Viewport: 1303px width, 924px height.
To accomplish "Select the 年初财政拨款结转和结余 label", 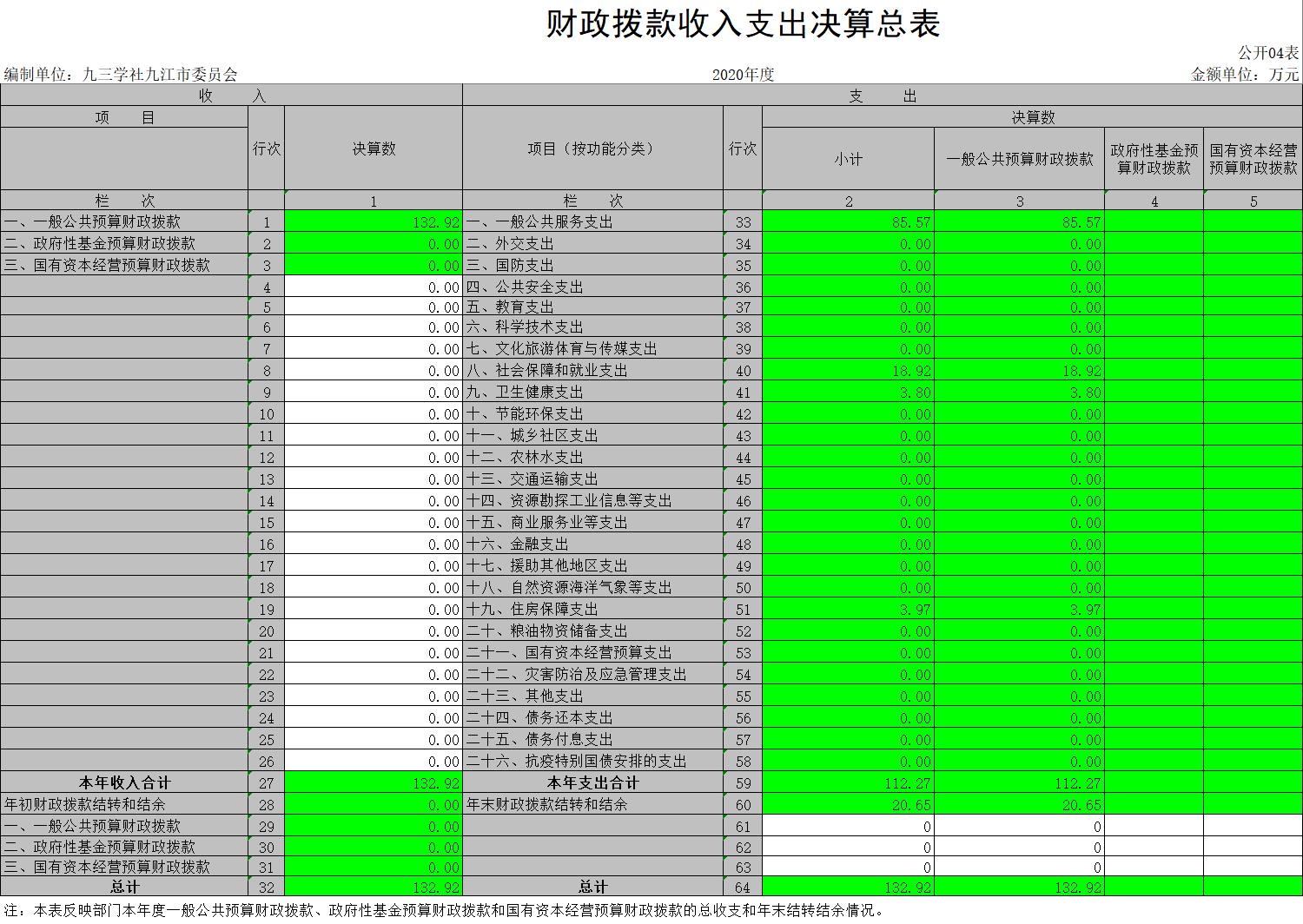I will [x=84, y=805].
